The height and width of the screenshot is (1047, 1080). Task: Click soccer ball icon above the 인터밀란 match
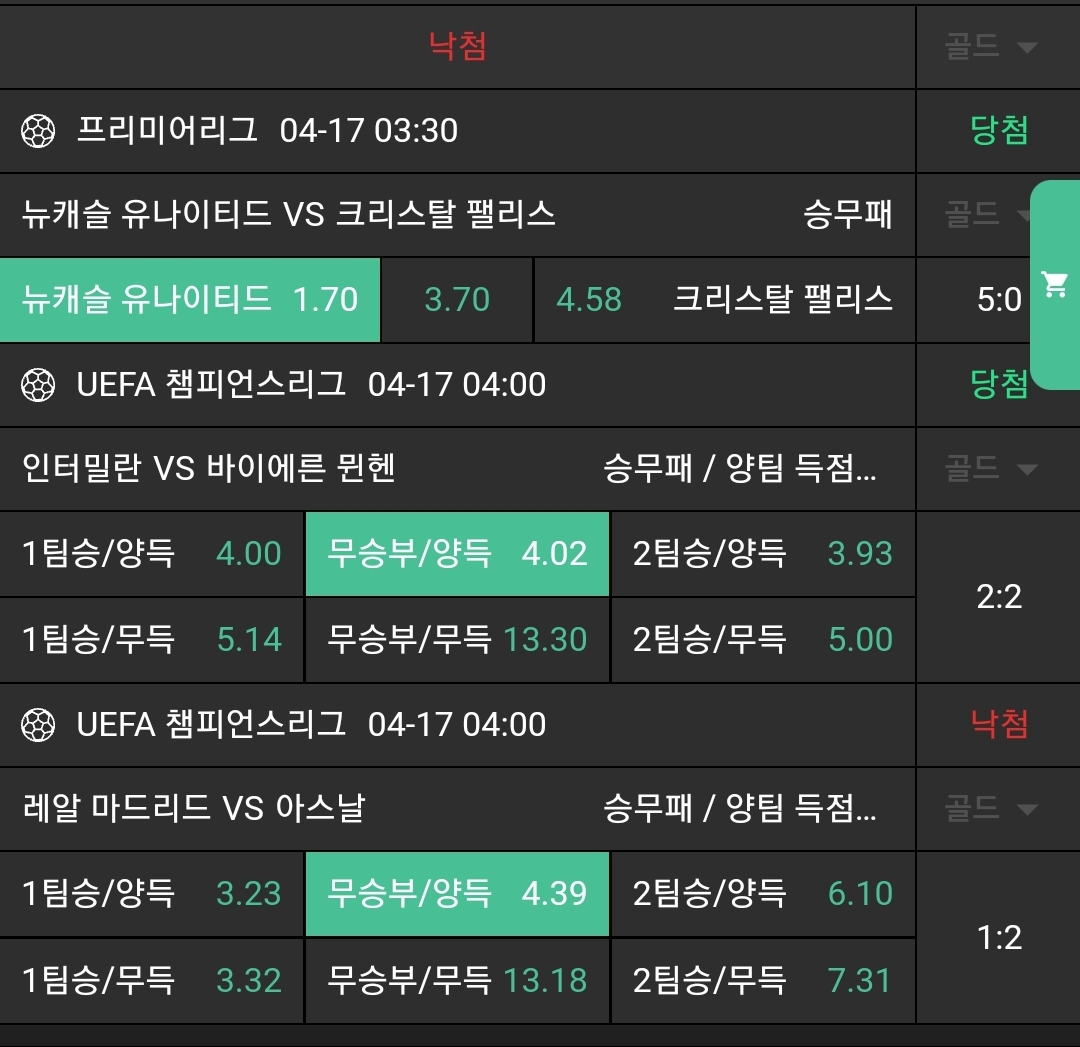pos(38,385)
